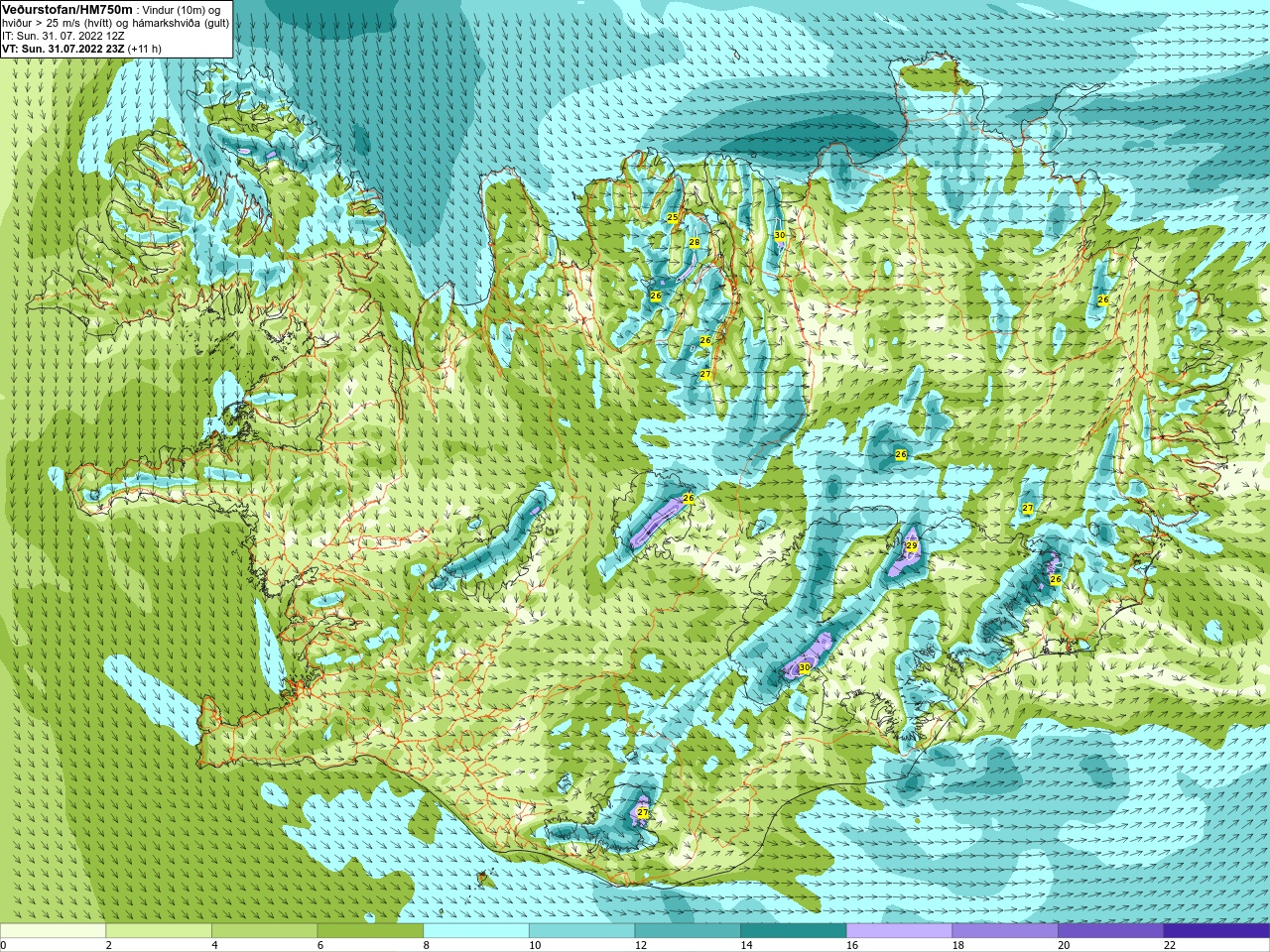Click the 'Vindur (10m) og' header text
1270x952 pixels.
[x=182, y=10]
